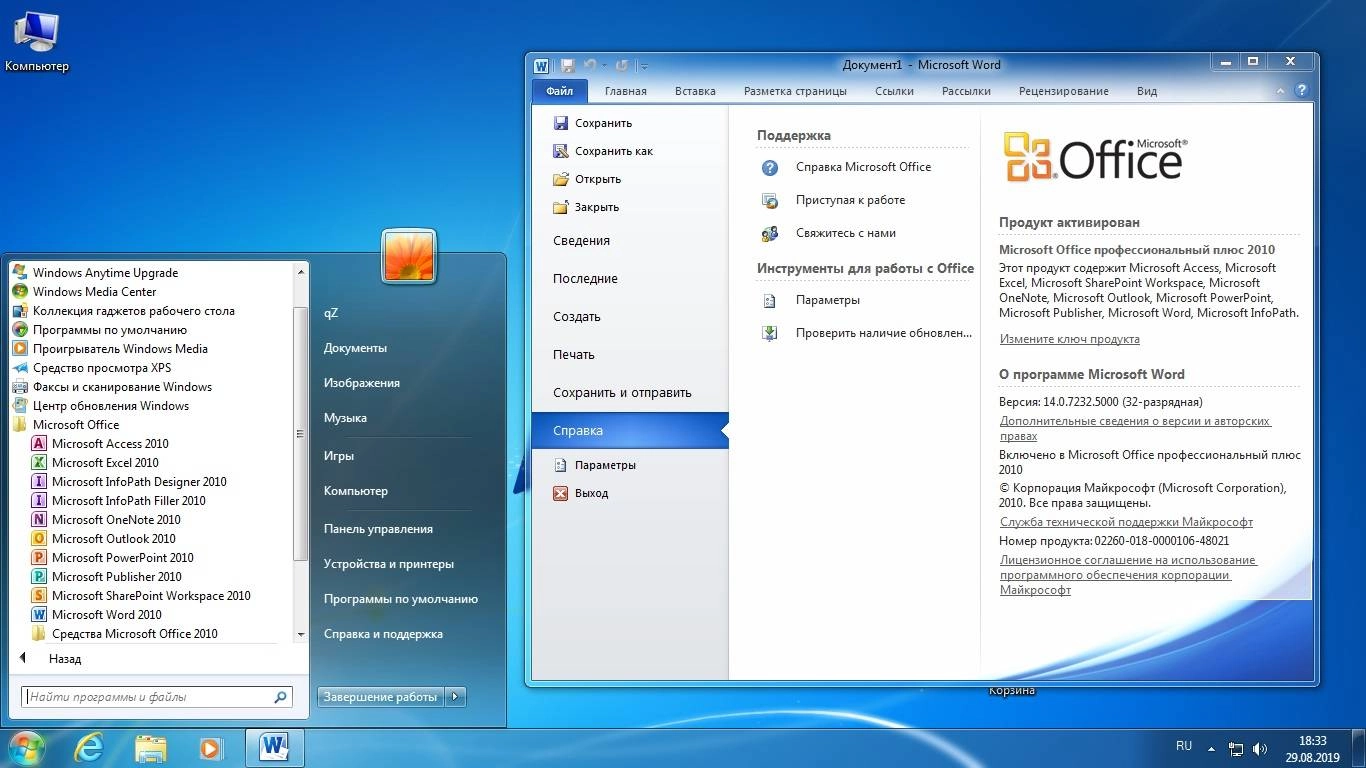Screen dimensions: 1366x768
Task: Select Печать in the Backstage menu
Action: point(630,355)
